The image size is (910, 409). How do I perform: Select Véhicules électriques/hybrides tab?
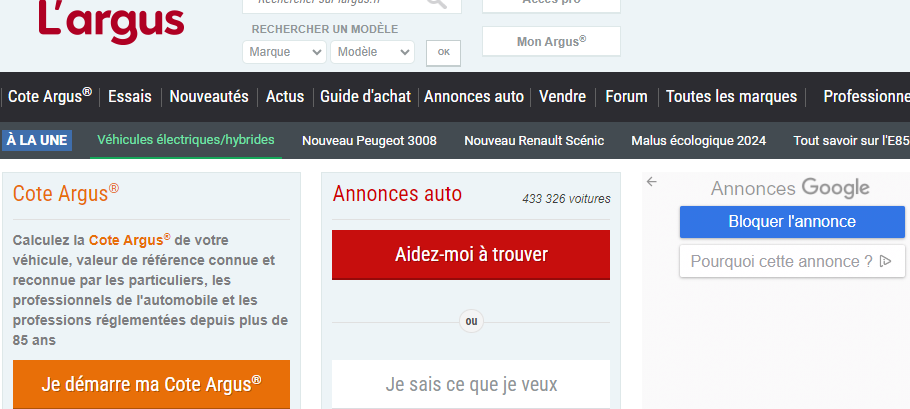point(186,140)
